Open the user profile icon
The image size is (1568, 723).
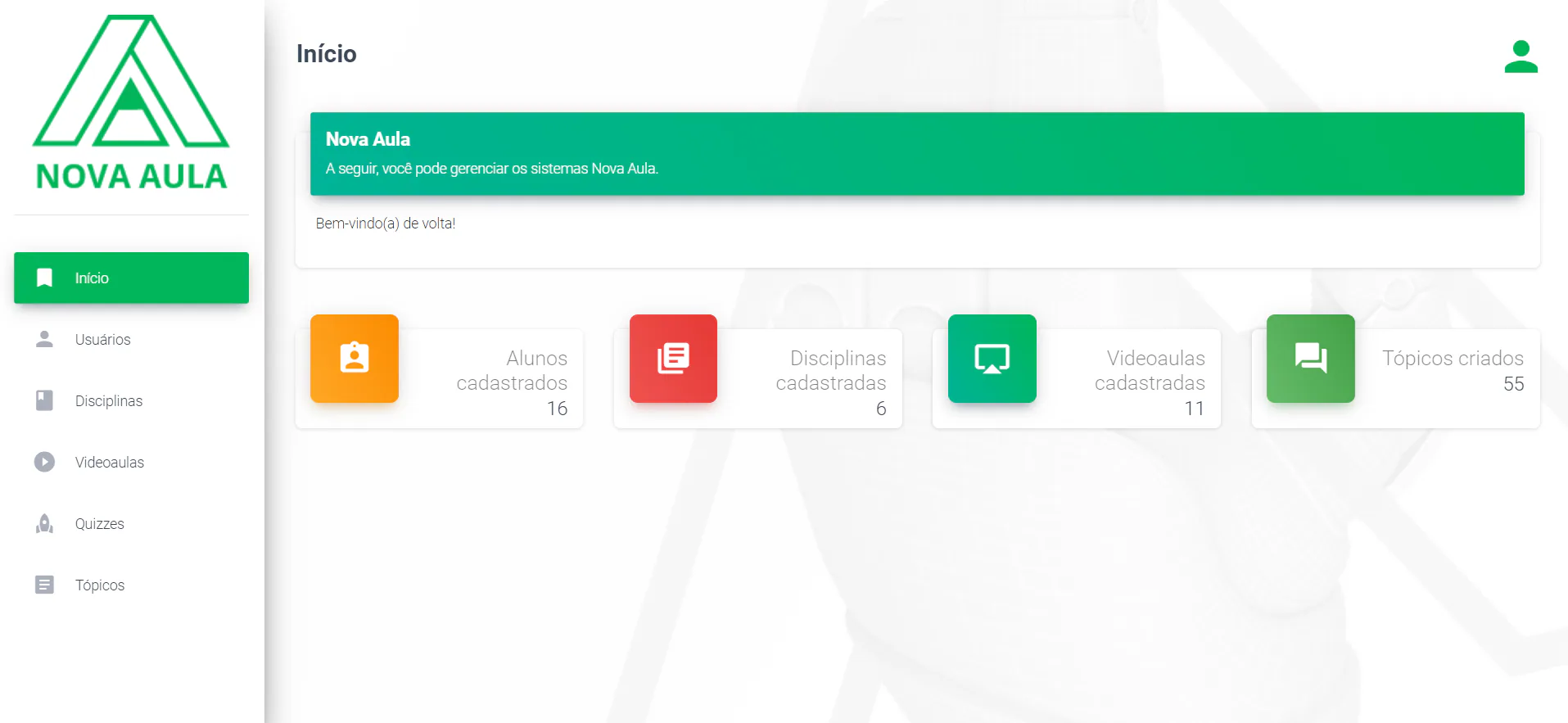click(1521, 56)
